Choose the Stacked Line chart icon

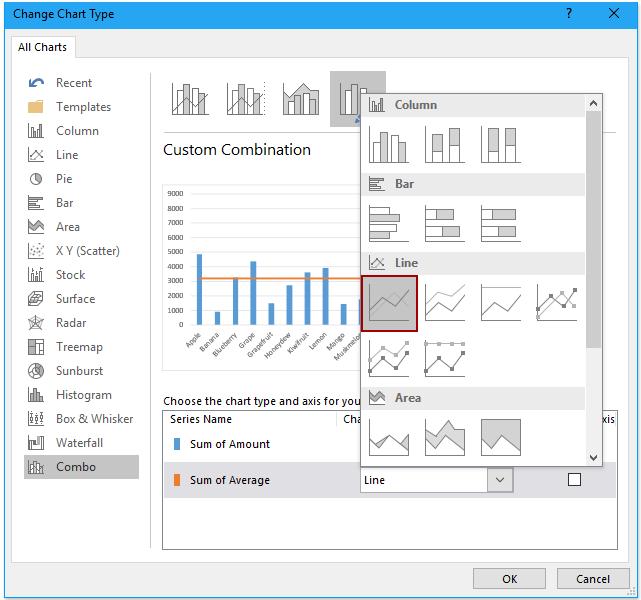[445, 302]
